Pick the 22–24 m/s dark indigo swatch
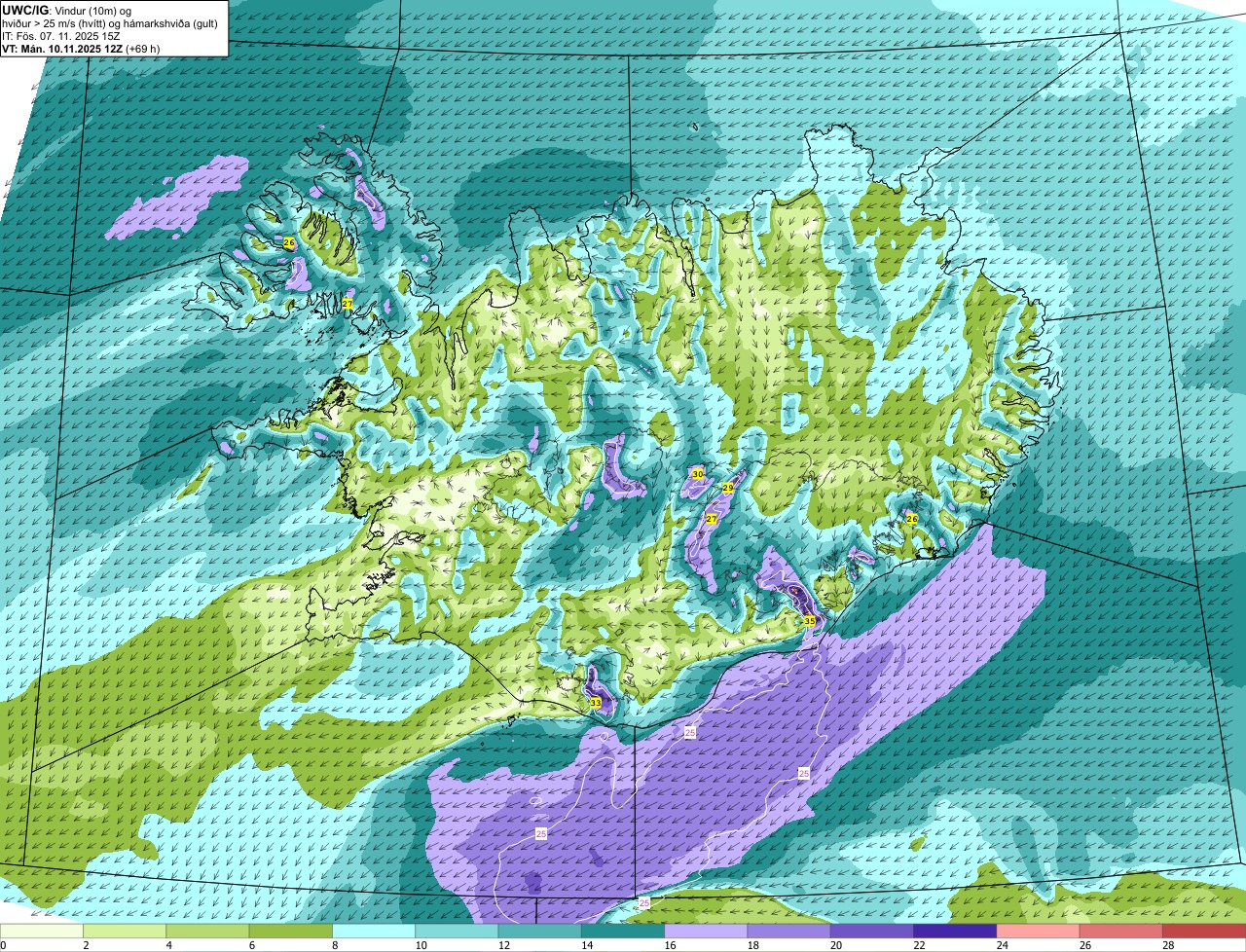The height and width of the screenshot is (952, 1246). [x=955, y=931]
